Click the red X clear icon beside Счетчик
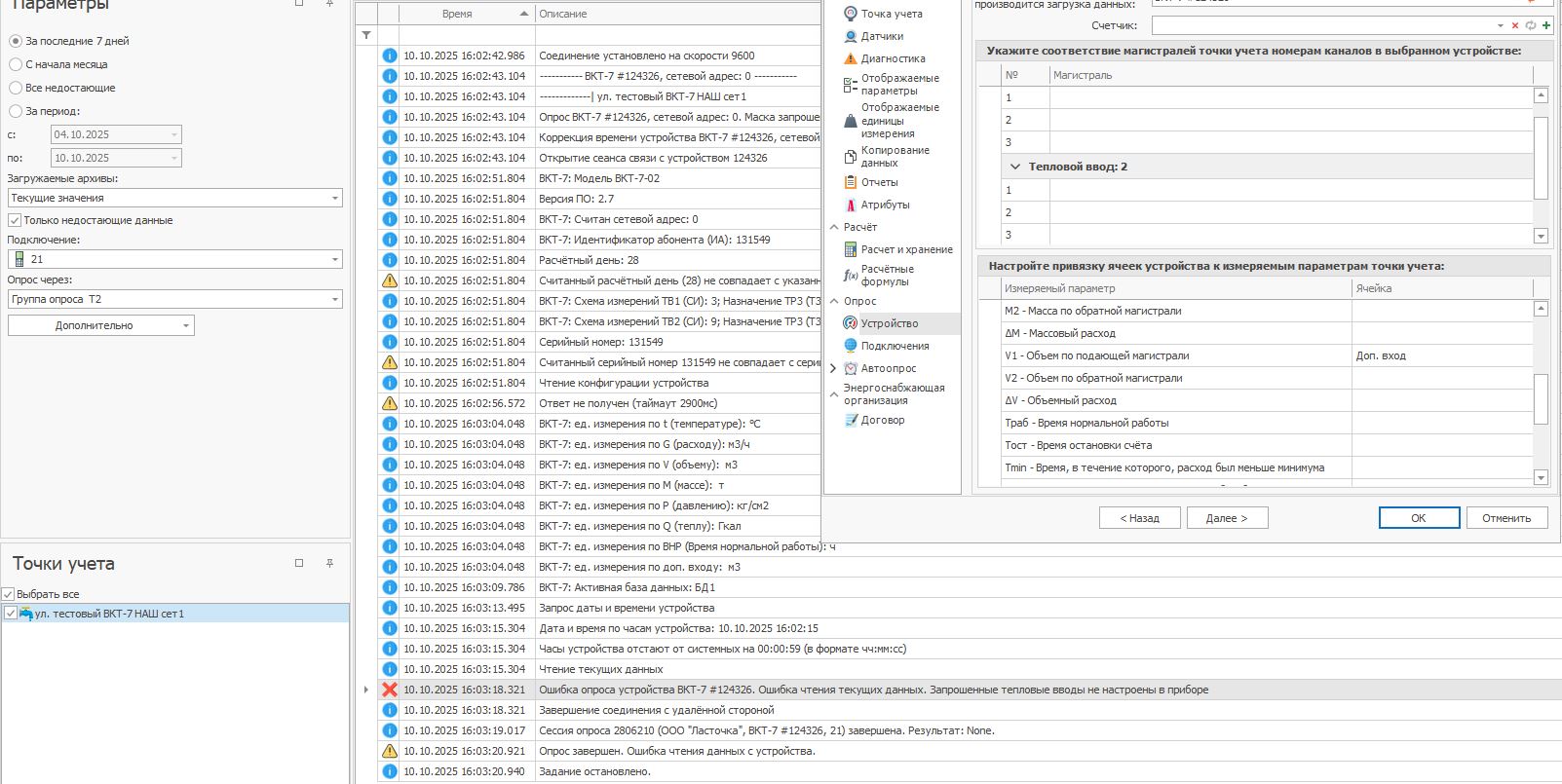Screen dimensions: 1562x784 [x=1515, y=25]
